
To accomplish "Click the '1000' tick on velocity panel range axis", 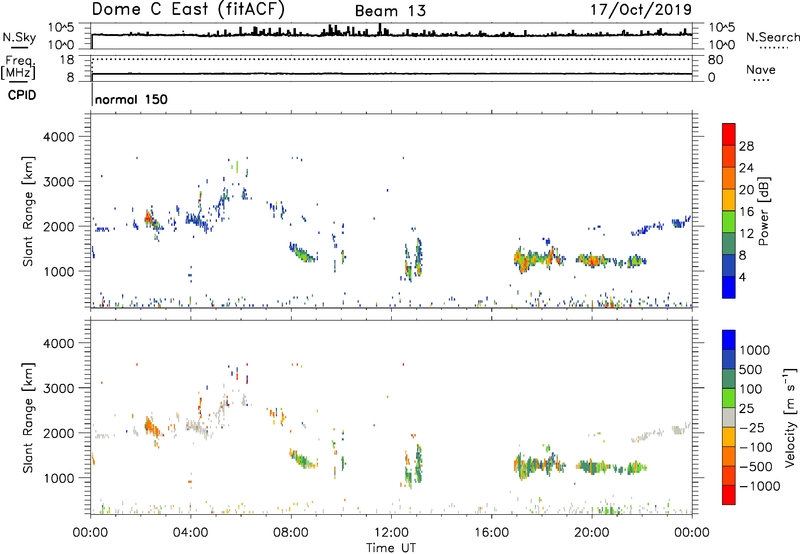I will click(x=59, y=478).
